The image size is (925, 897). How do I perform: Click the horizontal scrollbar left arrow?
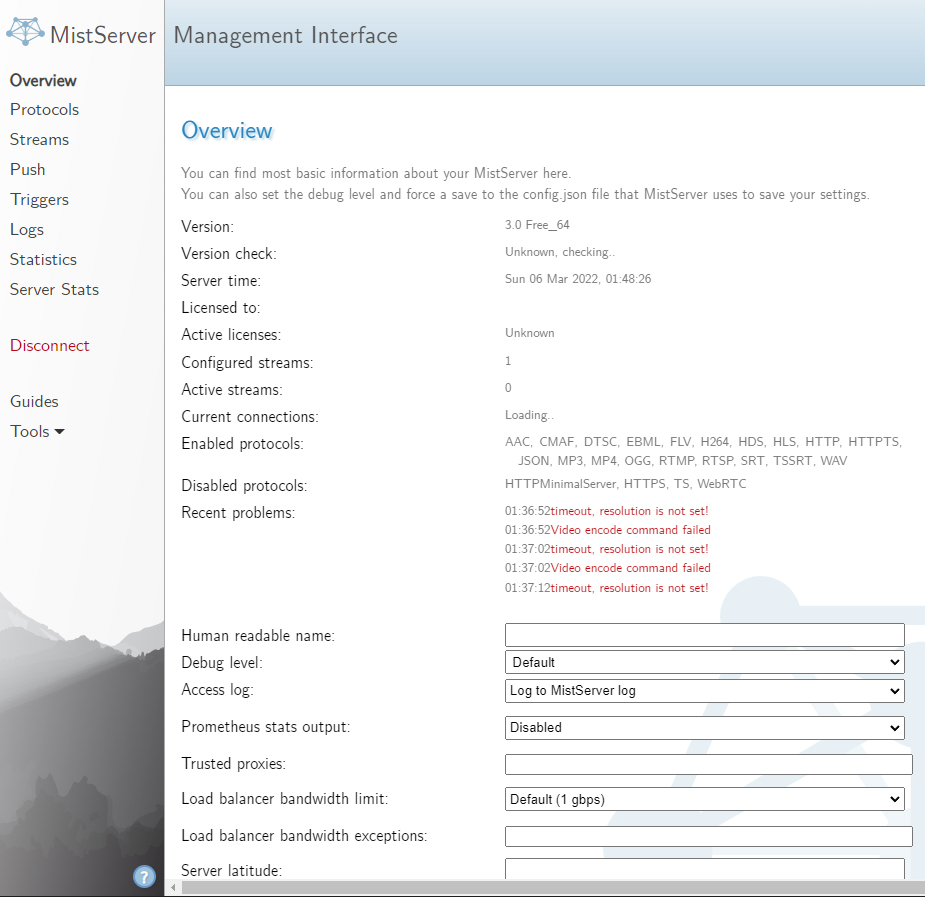173,887
